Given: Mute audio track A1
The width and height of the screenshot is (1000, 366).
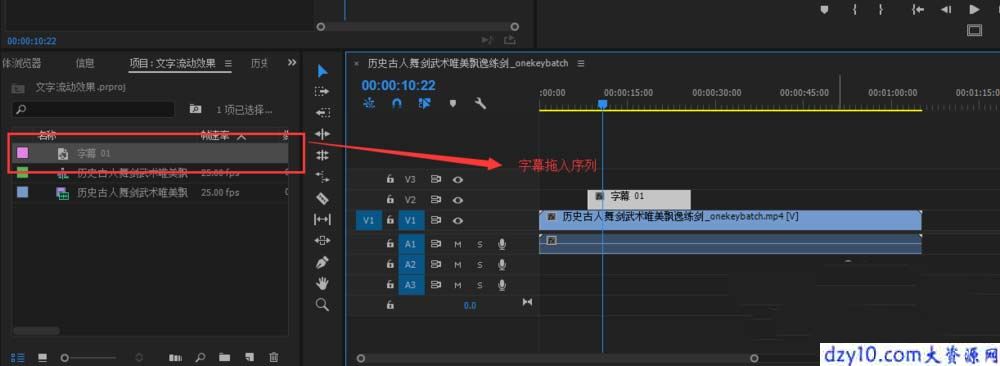Looking at the screenshot, I should 458,244.
